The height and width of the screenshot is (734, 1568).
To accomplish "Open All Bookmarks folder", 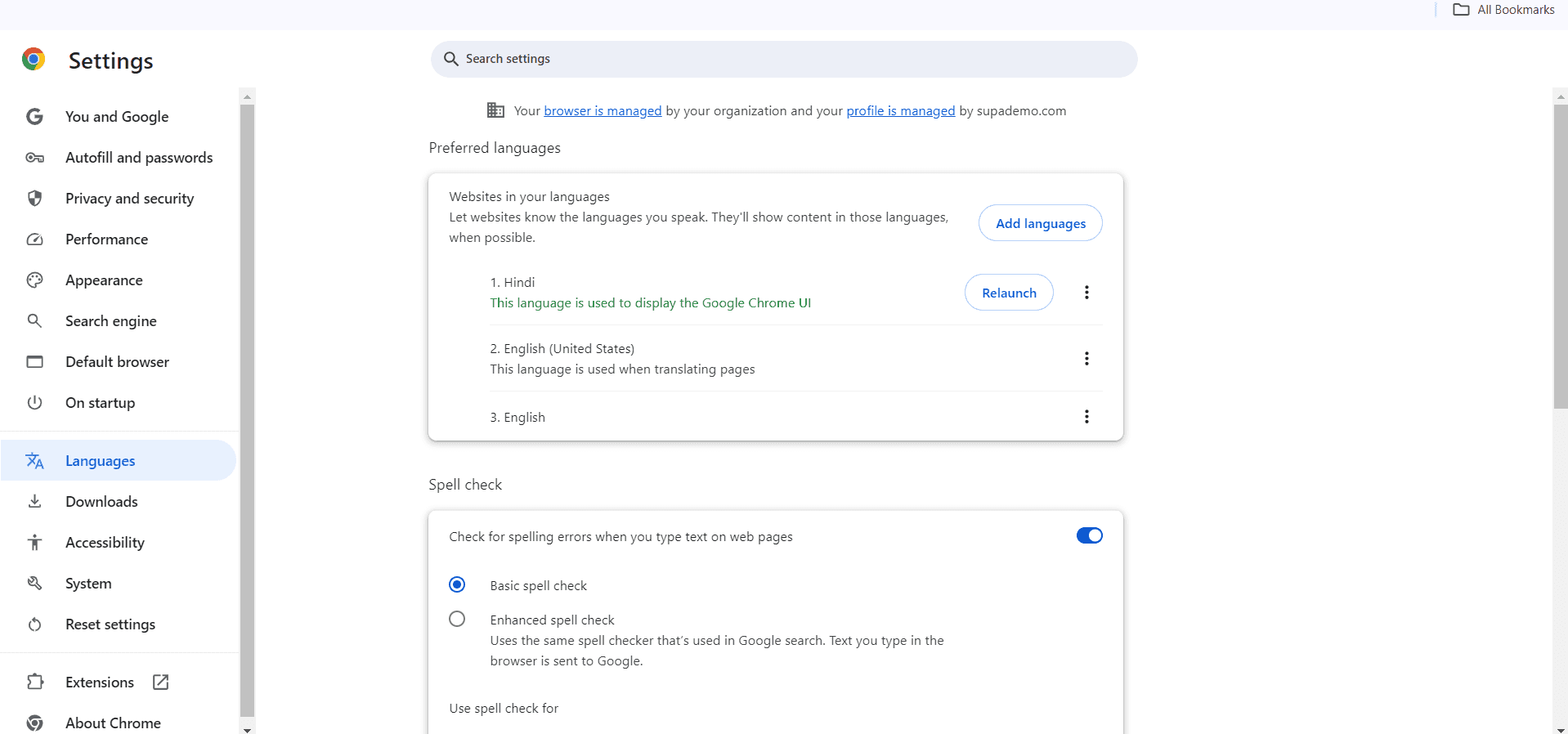I will tap(1504, 10).
